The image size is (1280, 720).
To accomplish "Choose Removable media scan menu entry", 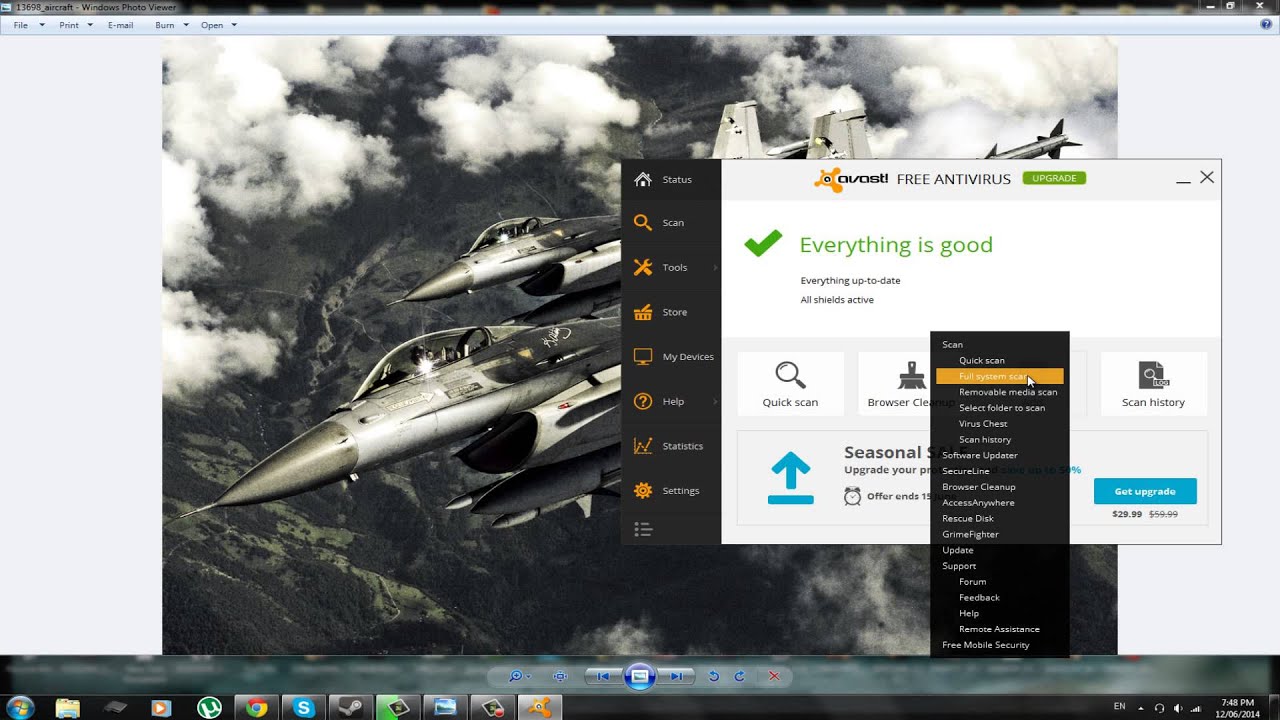I will coord(1007,392).
